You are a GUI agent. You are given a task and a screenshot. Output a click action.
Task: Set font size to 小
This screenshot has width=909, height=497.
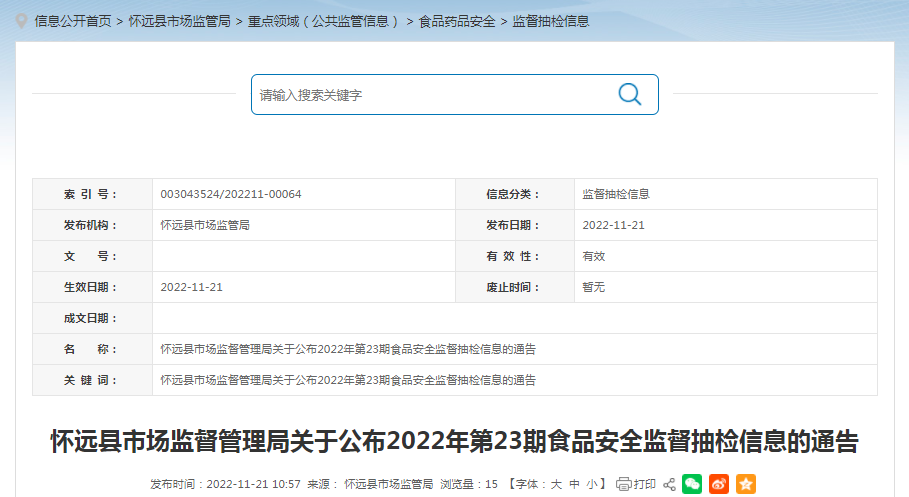point(591,484)
